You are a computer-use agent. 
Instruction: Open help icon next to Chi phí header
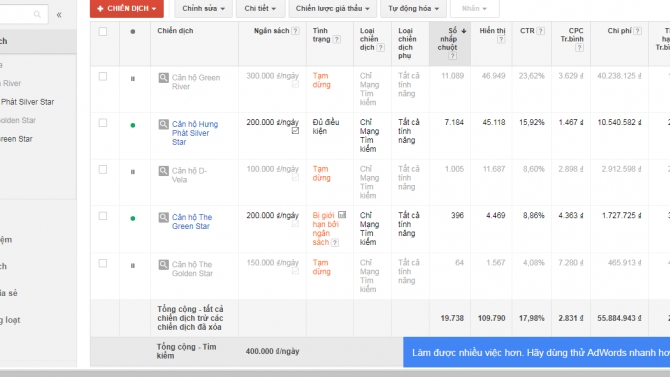click(638, 31)
